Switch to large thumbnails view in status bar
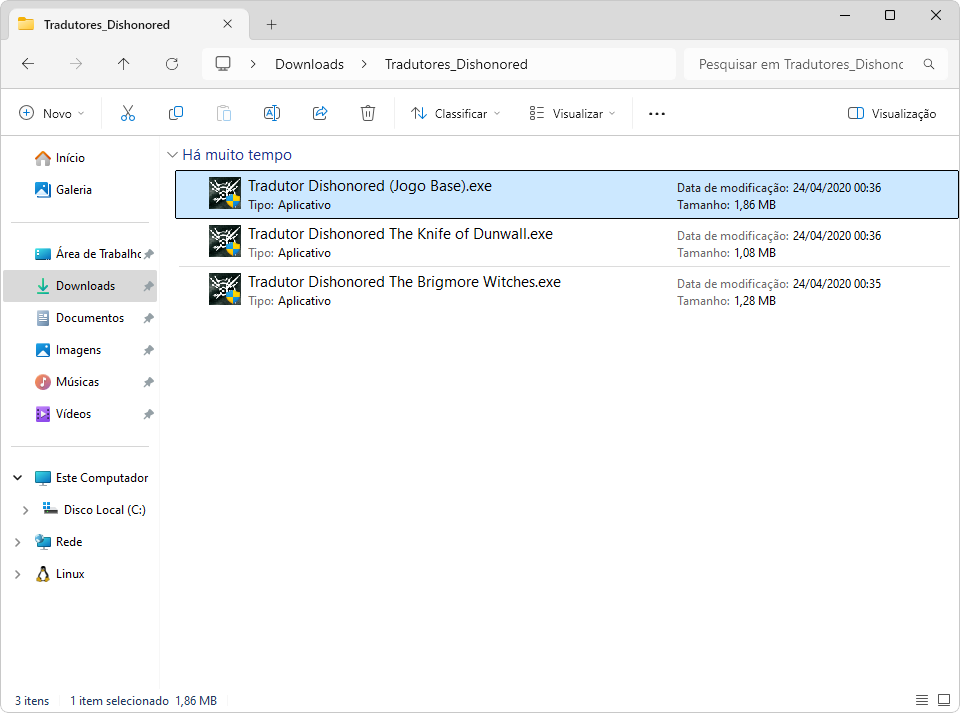Viewport: 960px width, 713px height. click(x=944, y=700)
